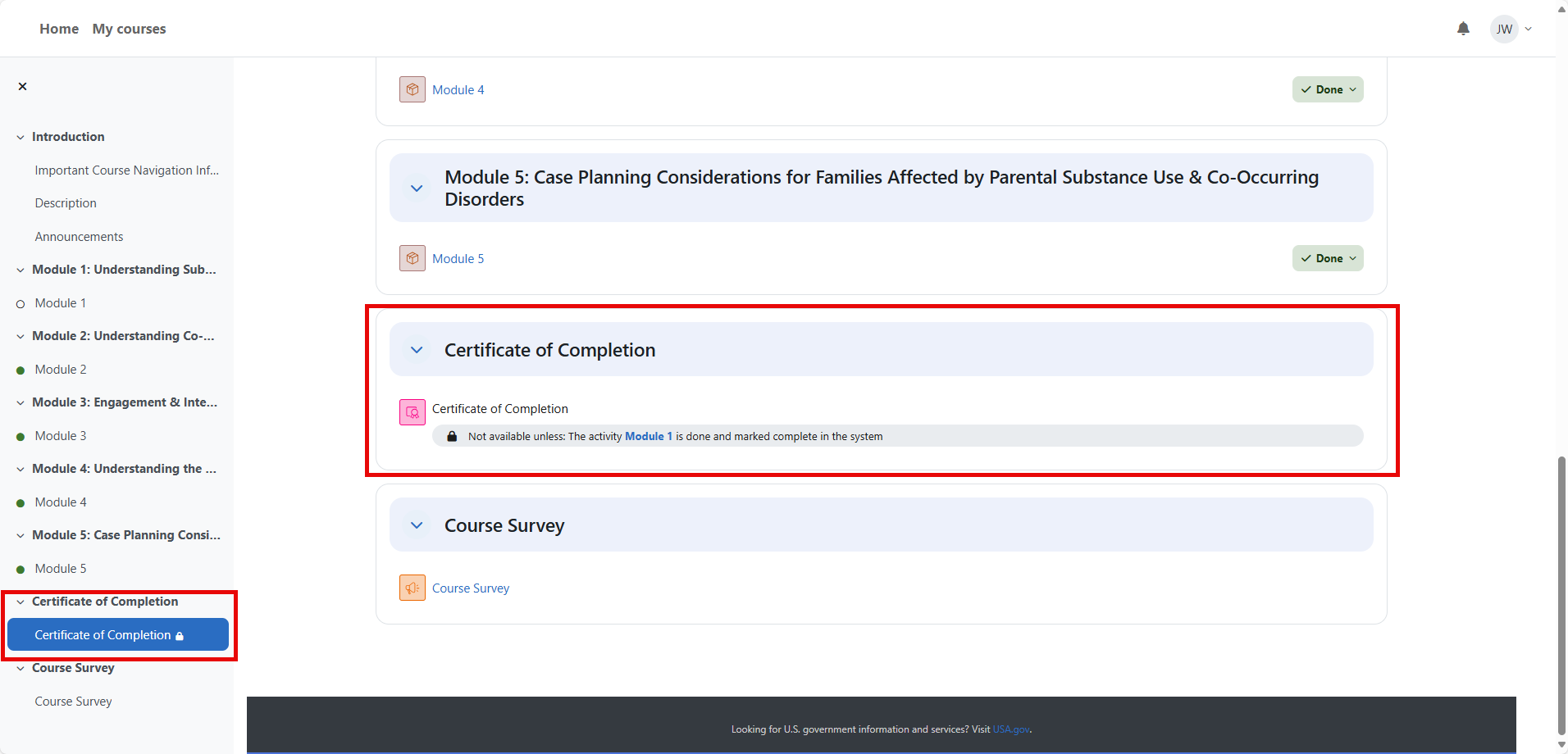Image resolution: width=1568 pixels, height=754 pixels.
Task: Close the course index sidebar
Action: pos(23,86)
